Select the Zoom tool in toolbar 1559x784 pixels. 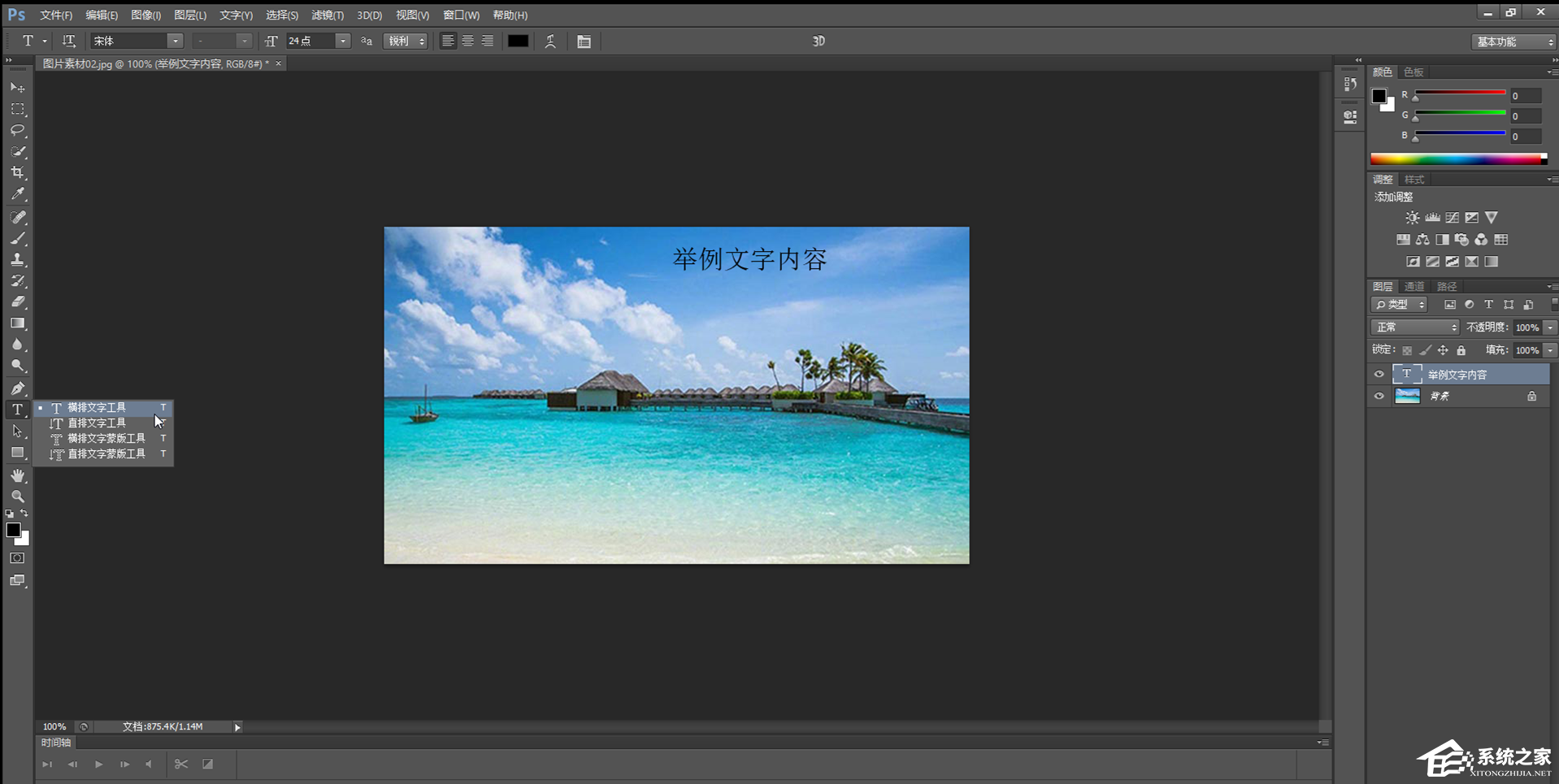[x=18, y=496]
